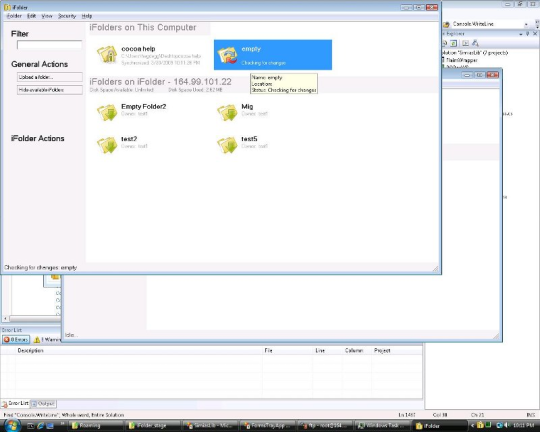The image size is (540, 432).
Task: Click the "Mig" folder name label
Action: [247, 106]
